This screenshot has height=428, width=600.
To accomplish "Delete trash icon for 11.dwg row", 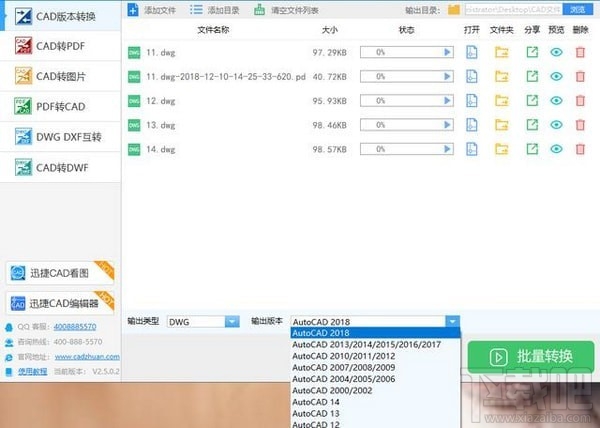I will 580,52.
